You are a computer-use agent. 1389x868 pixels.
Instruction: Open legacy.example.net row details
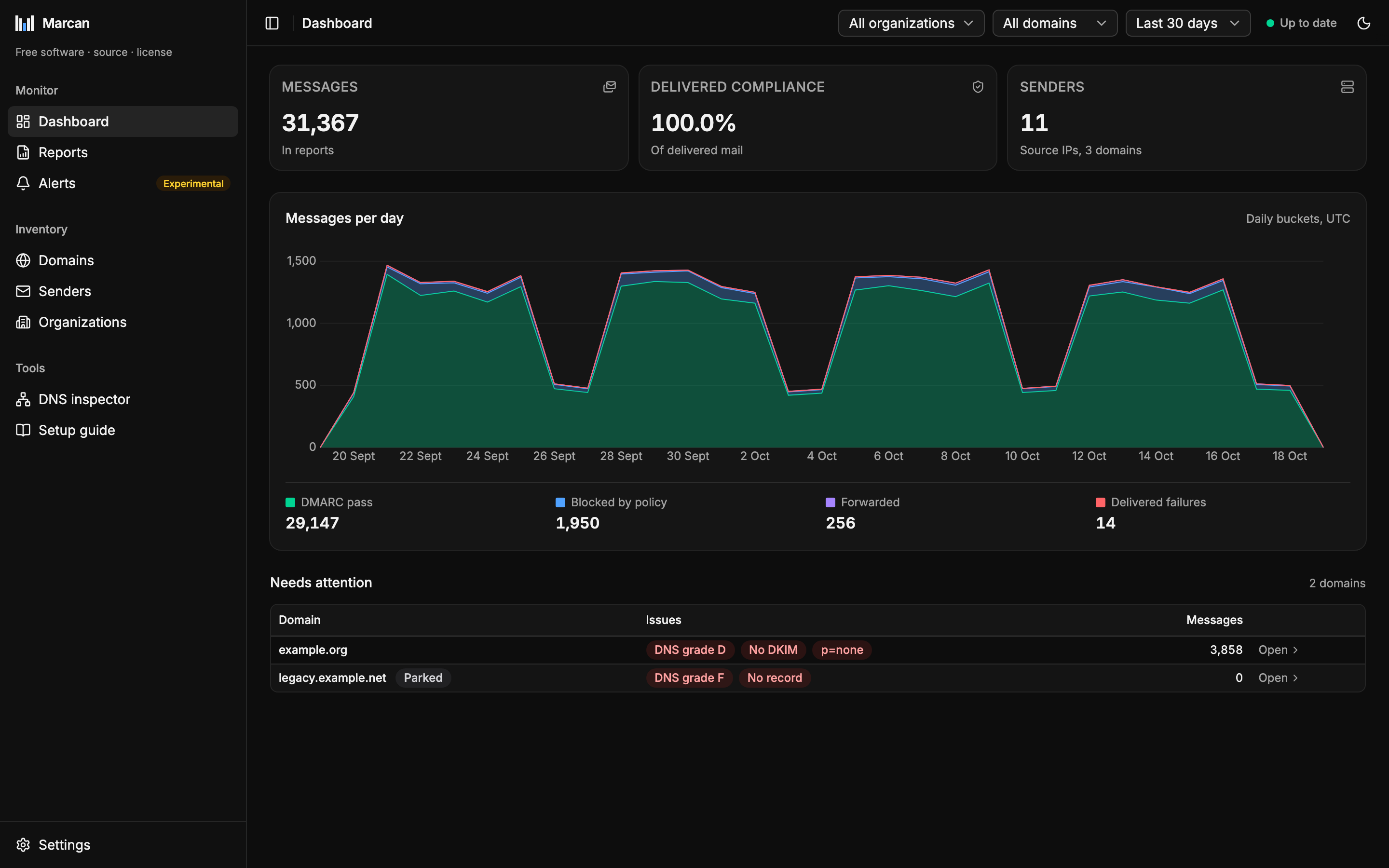click(x=1278, y=678)
